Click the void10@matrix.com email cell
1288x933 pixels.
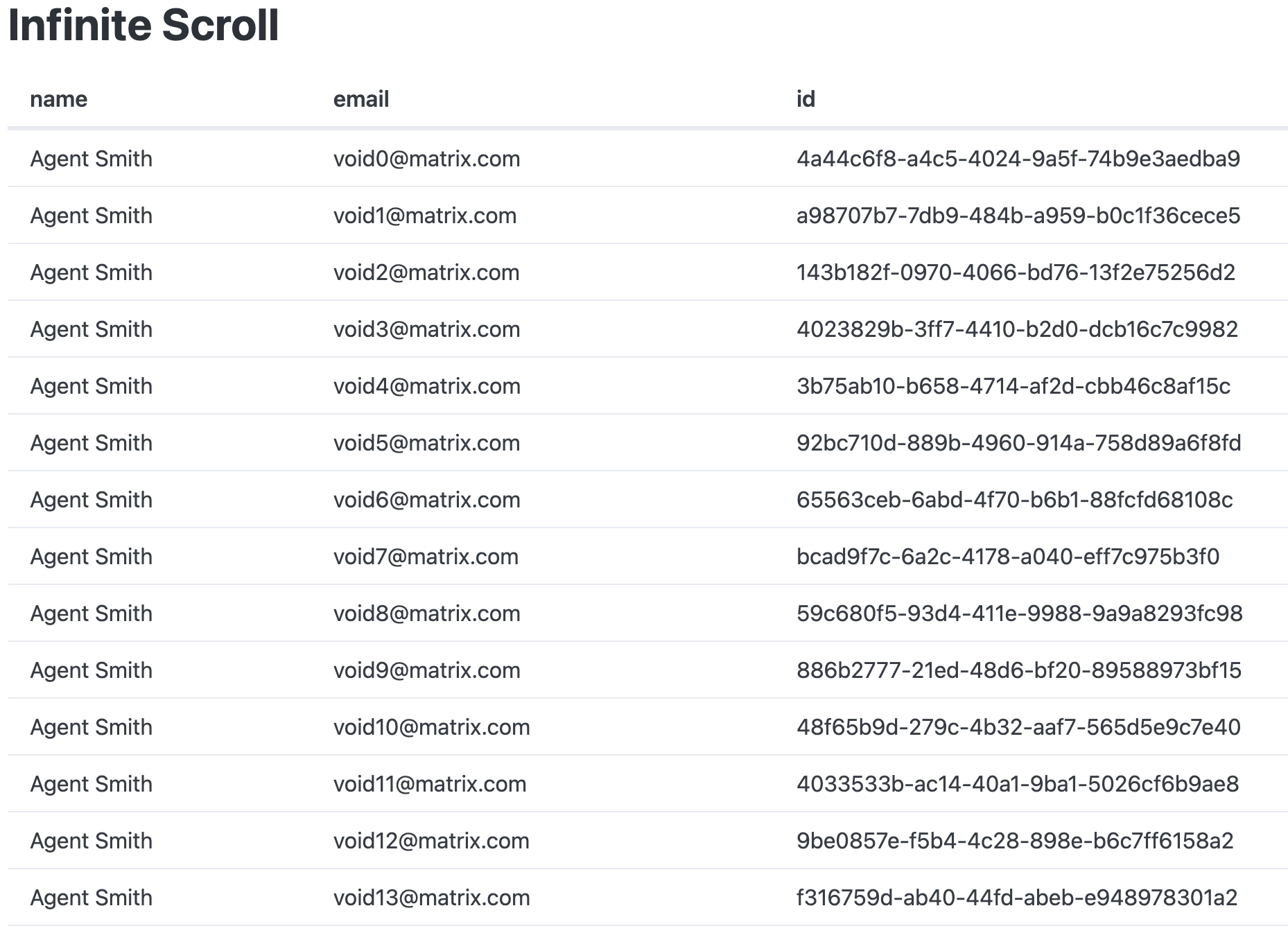(x=432, y=727)
